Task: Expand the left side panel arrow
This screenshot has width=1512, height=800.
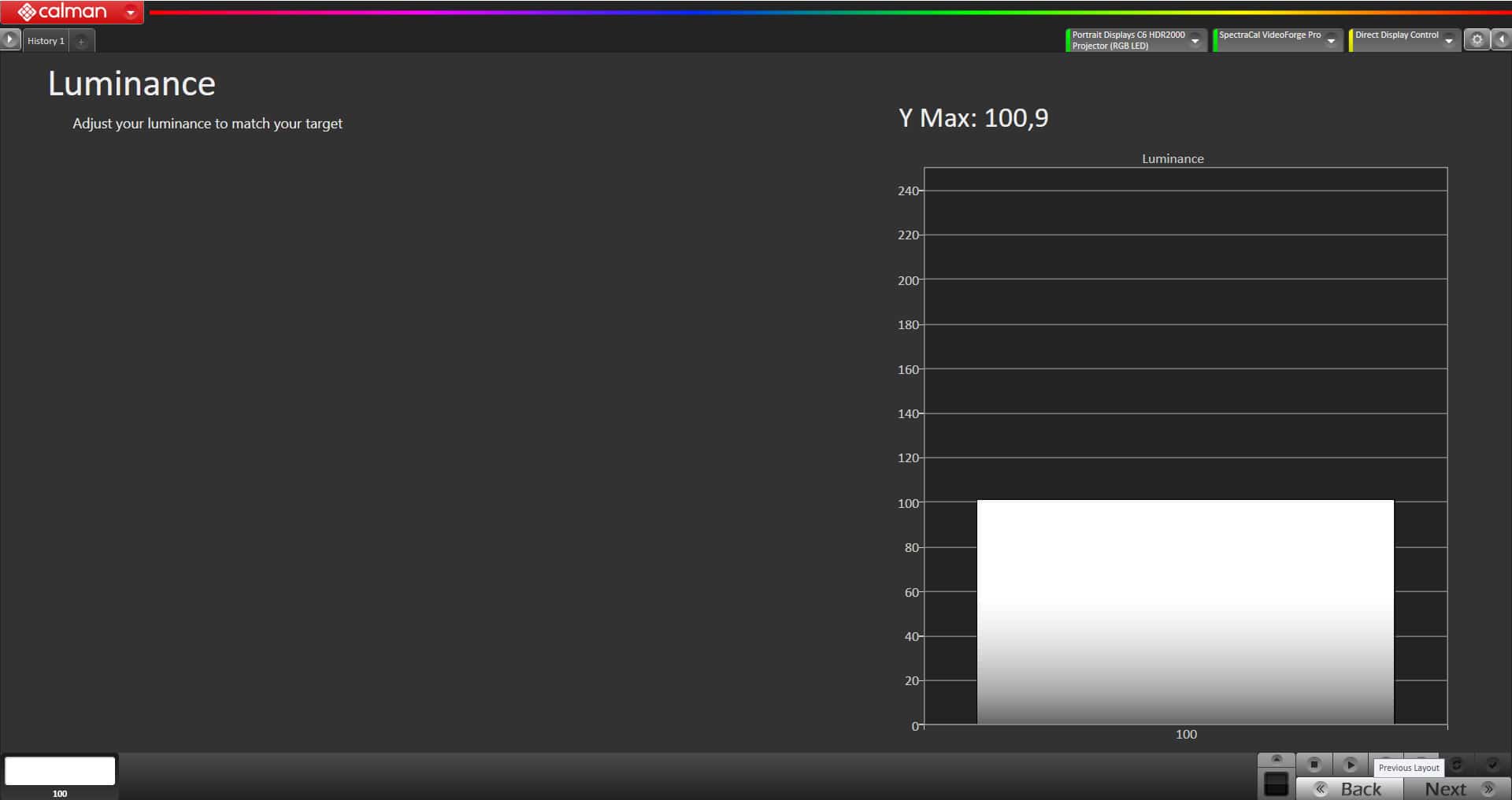Action: (x=9, y=39)
